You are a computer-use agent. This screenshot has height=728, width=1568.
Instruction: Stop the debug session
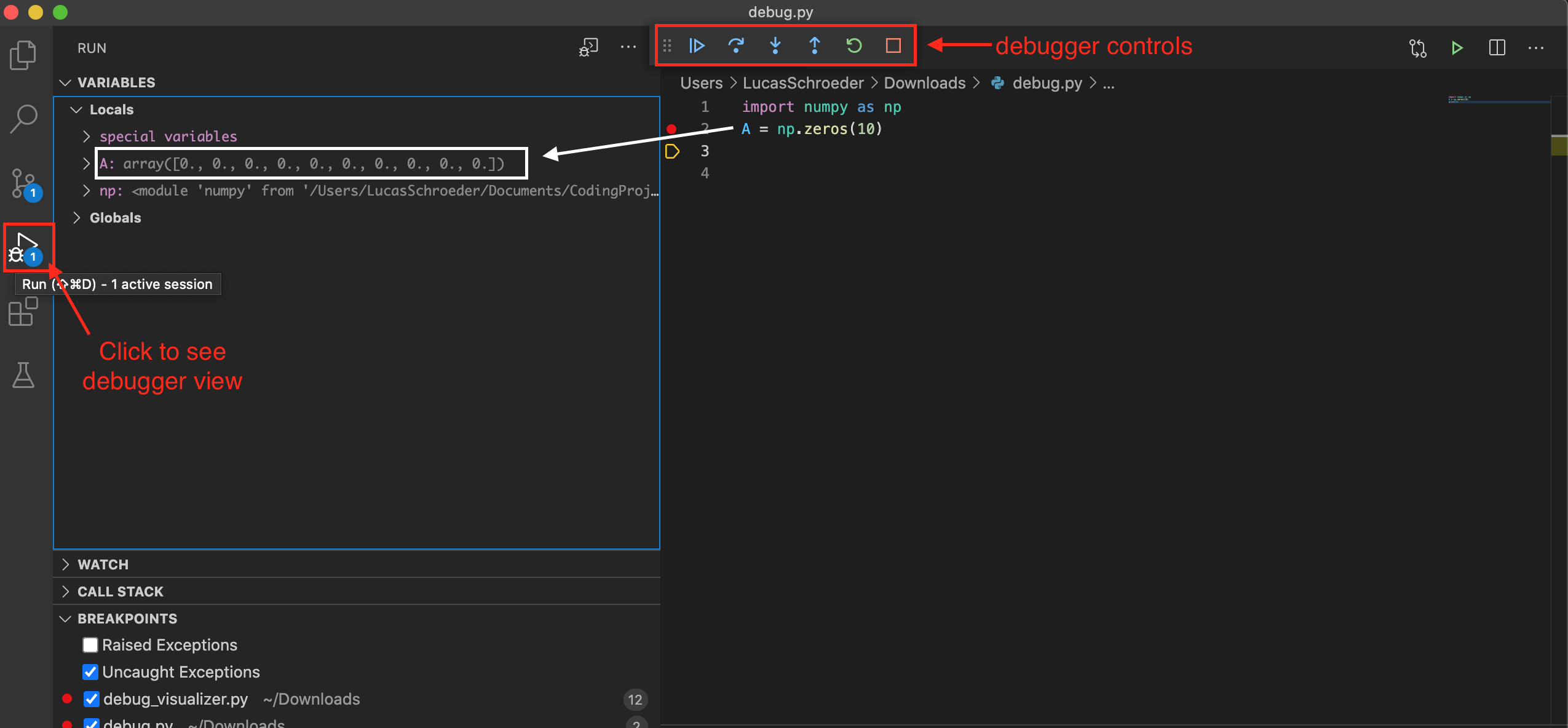coord(893,45)
